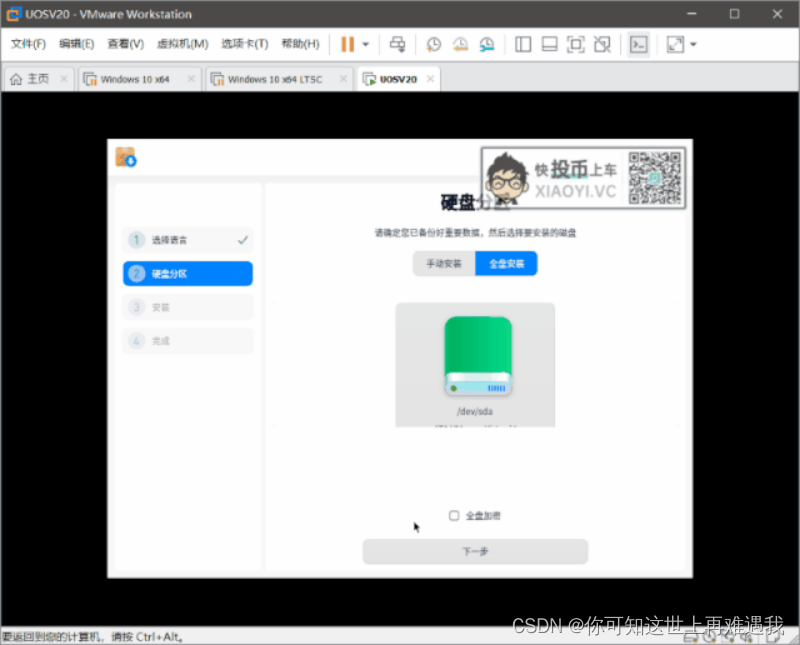Open the console view icon

(x=639, y=44)
